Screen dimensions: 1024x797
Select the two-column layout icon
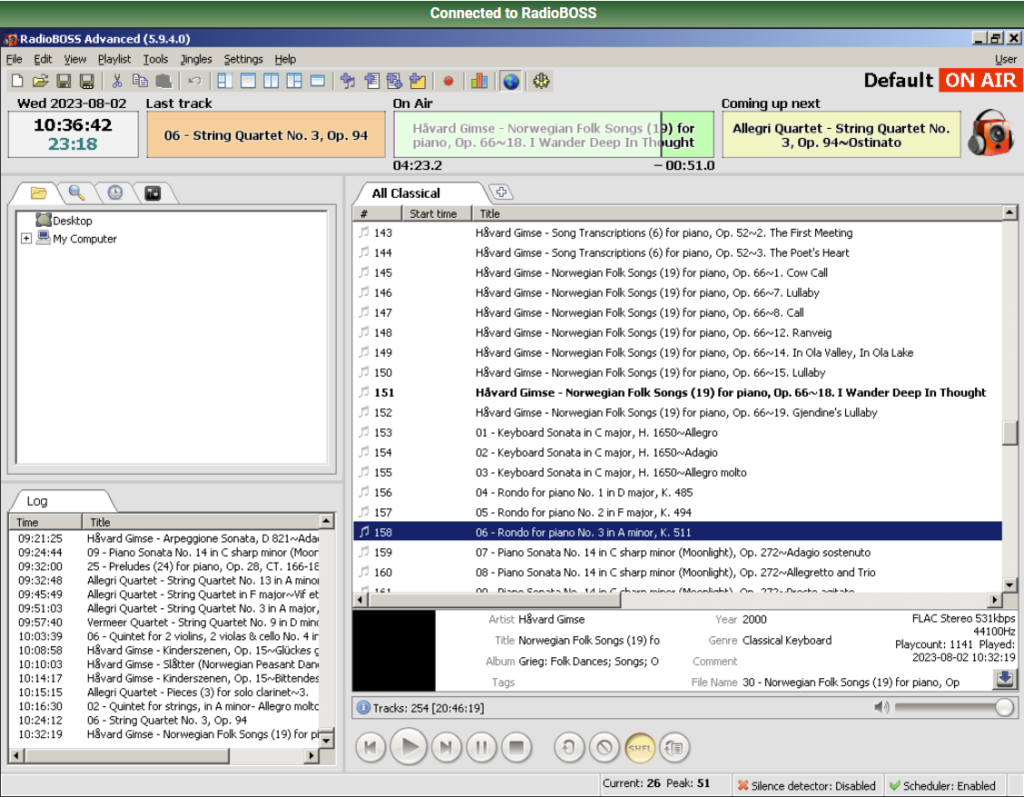[271, 81]
